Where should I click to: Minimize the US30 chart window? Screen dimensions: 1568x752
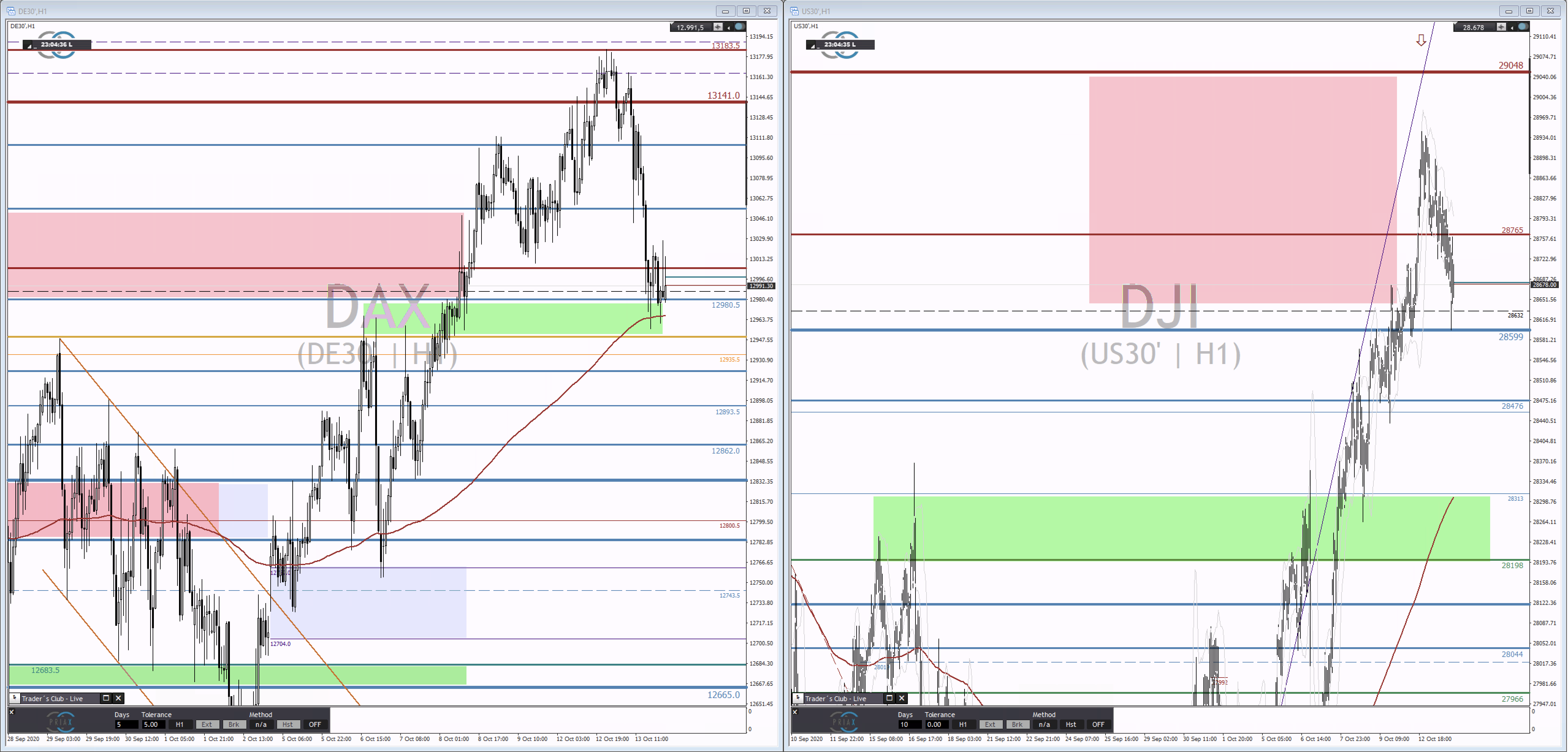[1509, 11]
